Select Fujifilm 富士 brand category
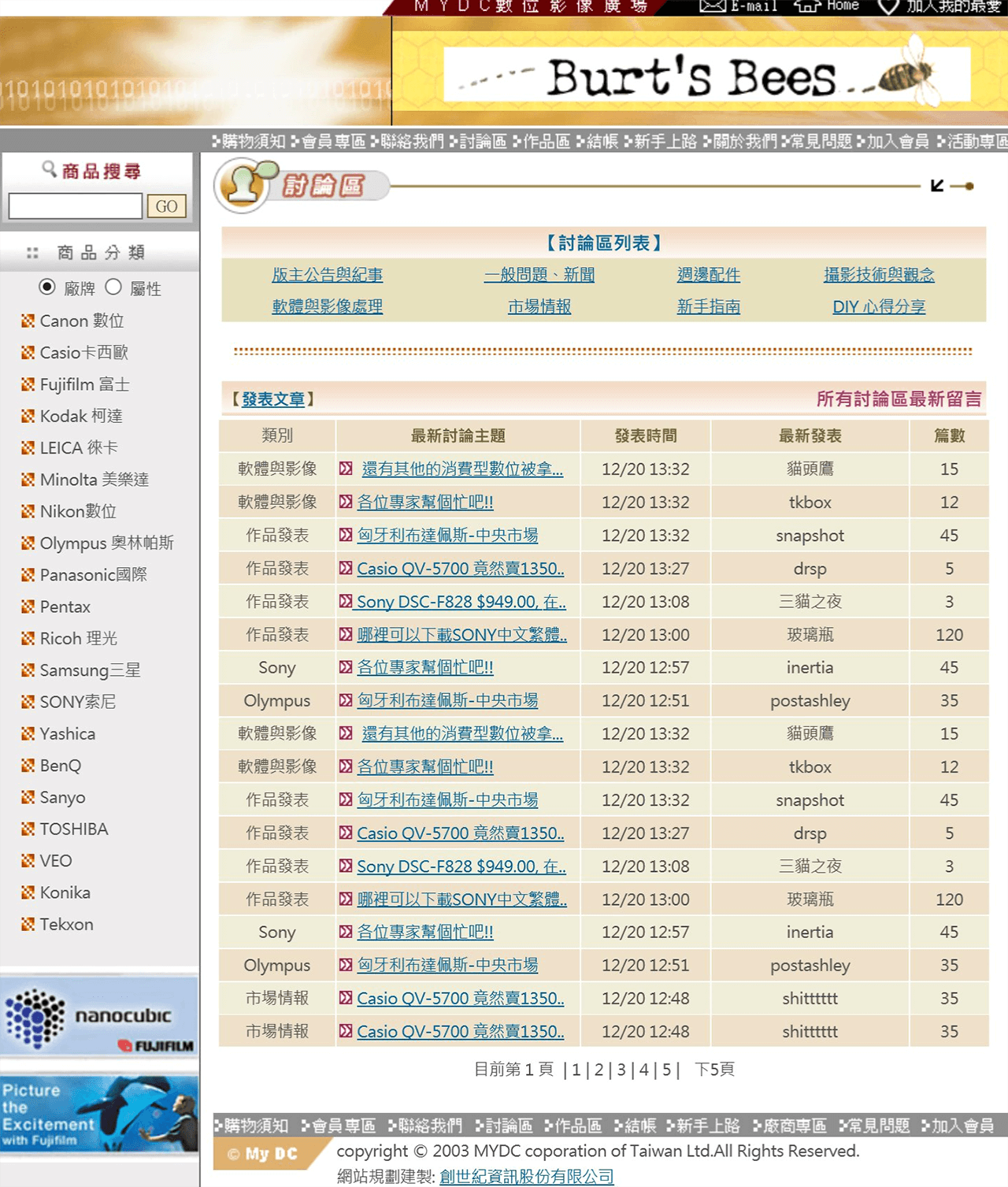Image resolution: width=1008 pixels, height=1187 pixels. (84, 384)
